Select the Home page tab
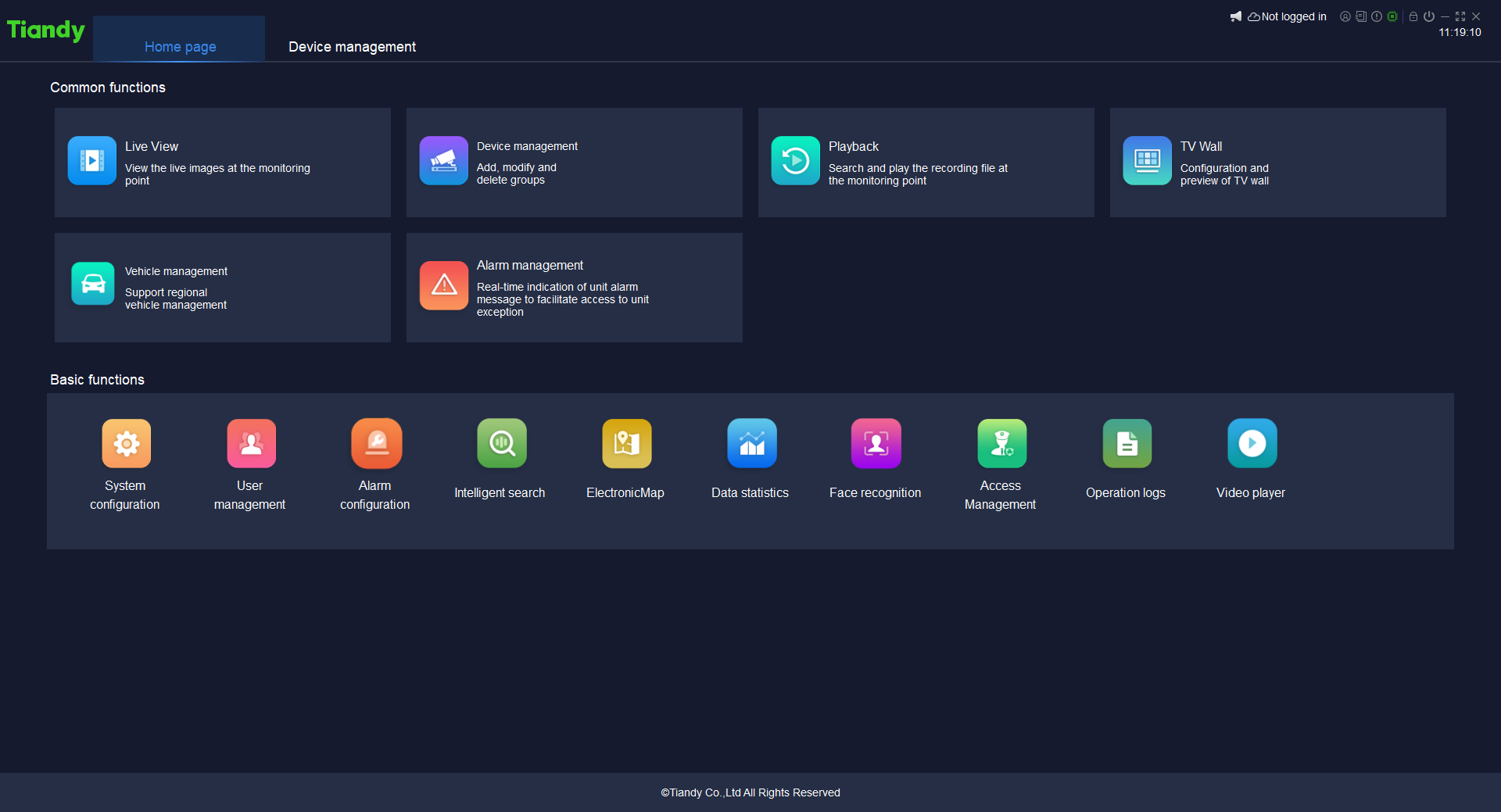This screenshot has height=812, width=1501. [180, 47]
